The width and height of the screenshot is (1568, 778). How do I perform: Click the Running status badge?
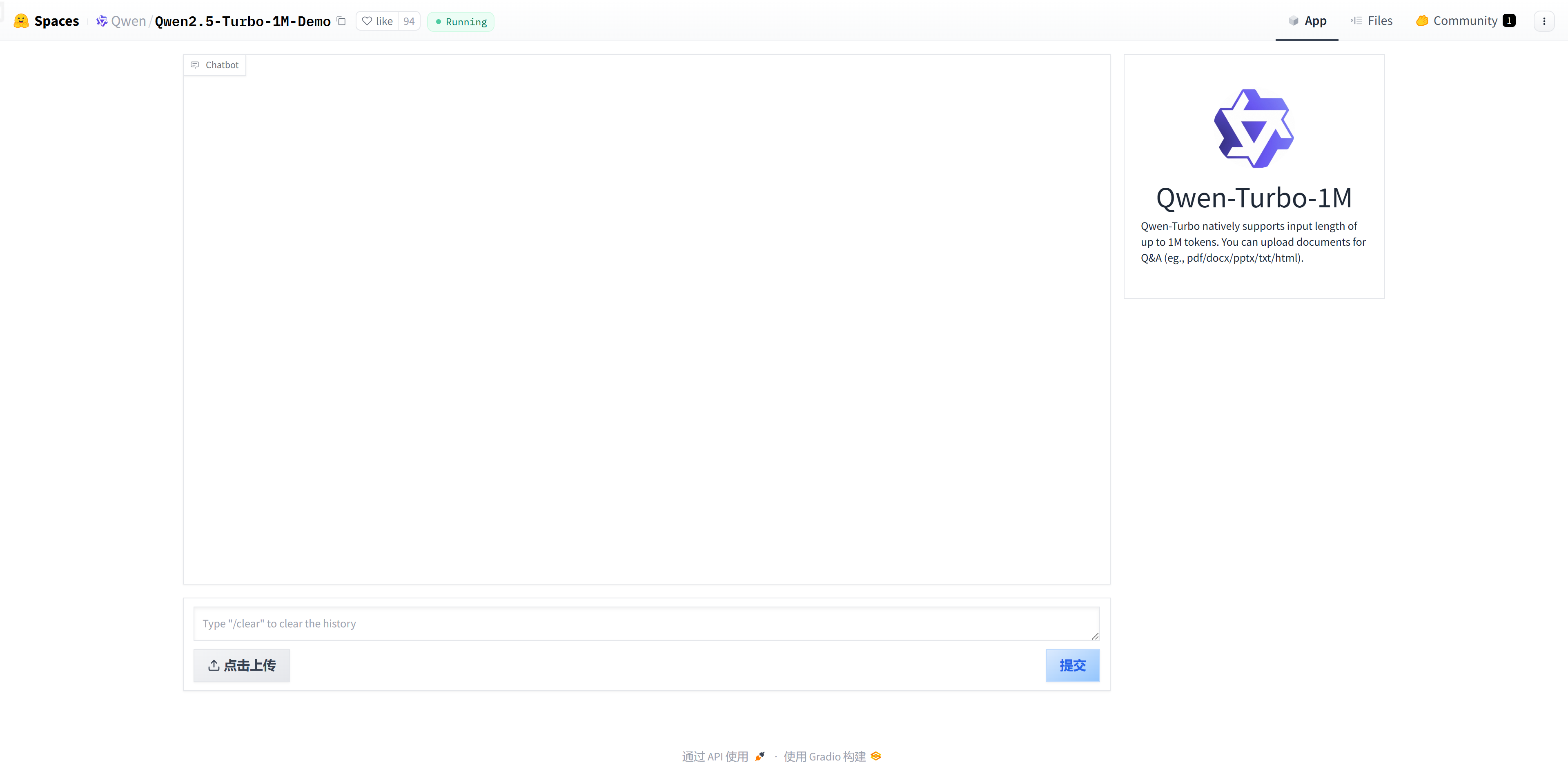pos(461,22)
